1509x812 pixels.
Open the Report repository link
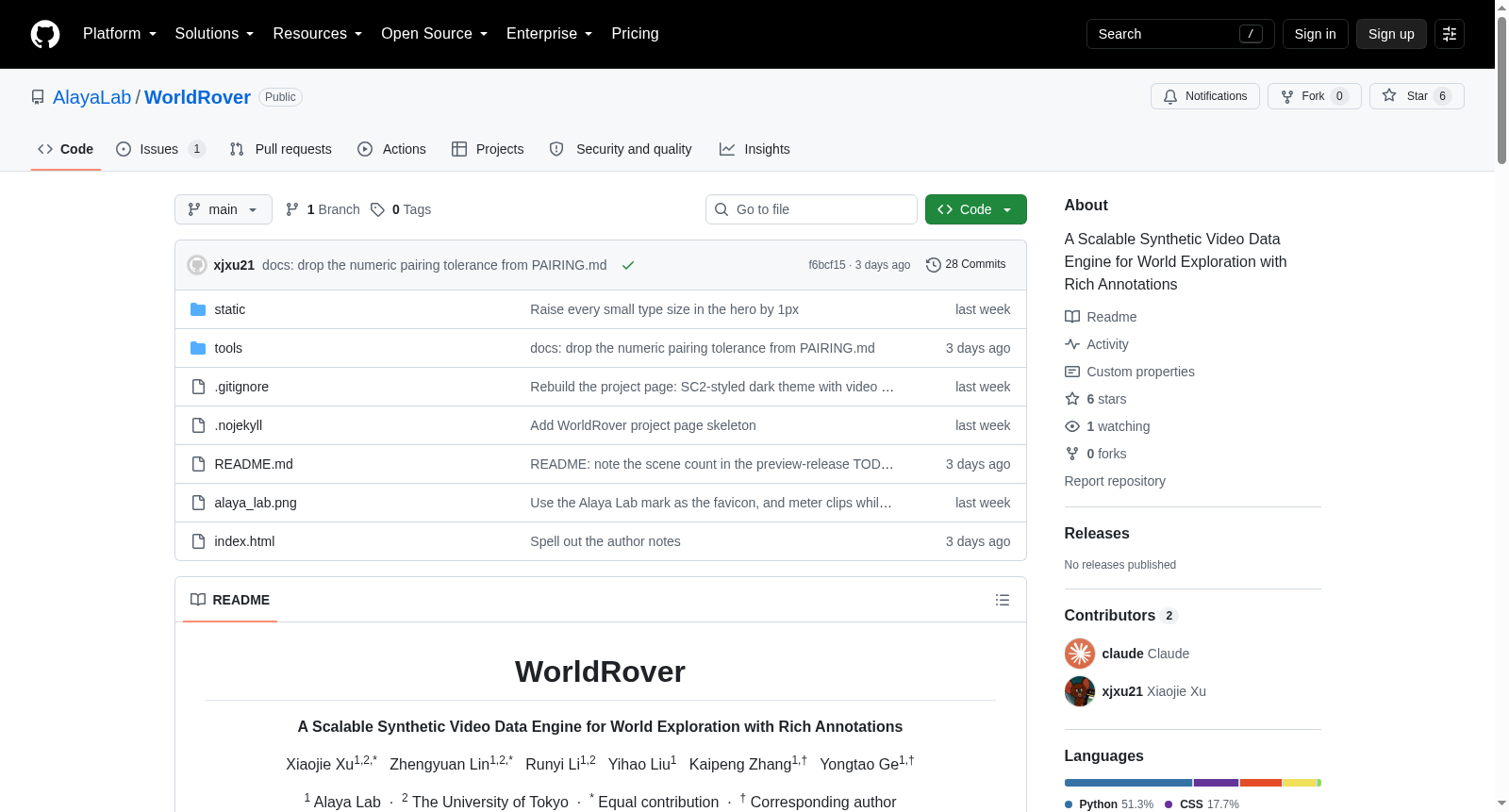[x=1115, y=481]
